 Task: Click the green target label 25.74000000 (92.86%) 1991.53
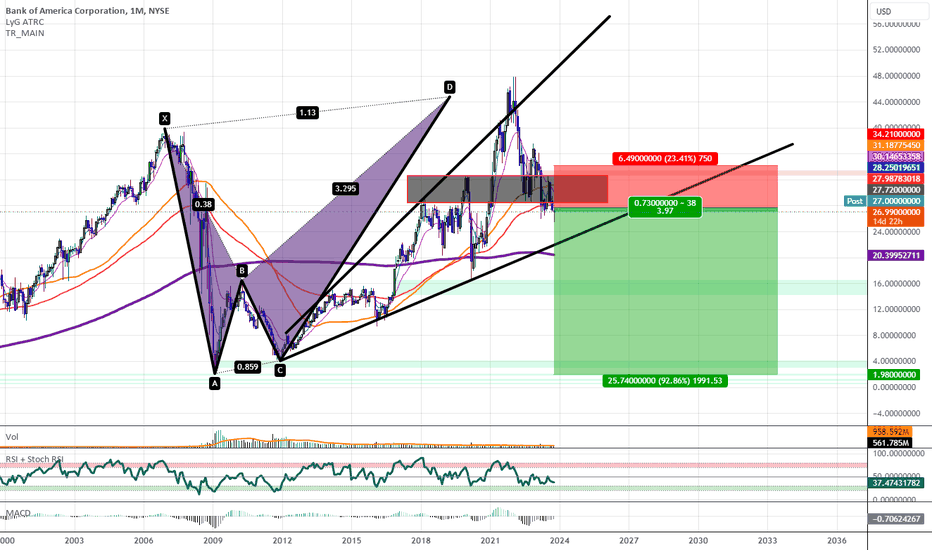click(665, 381)
